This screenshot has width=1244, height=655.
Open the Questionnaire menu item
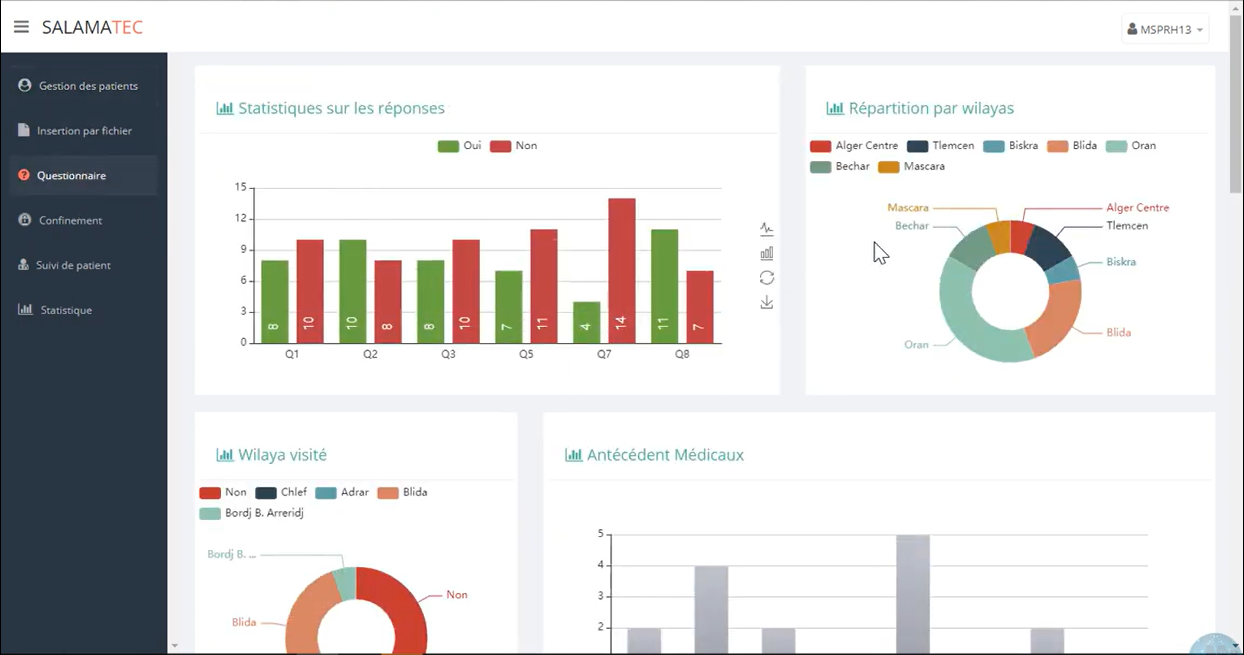71,176
